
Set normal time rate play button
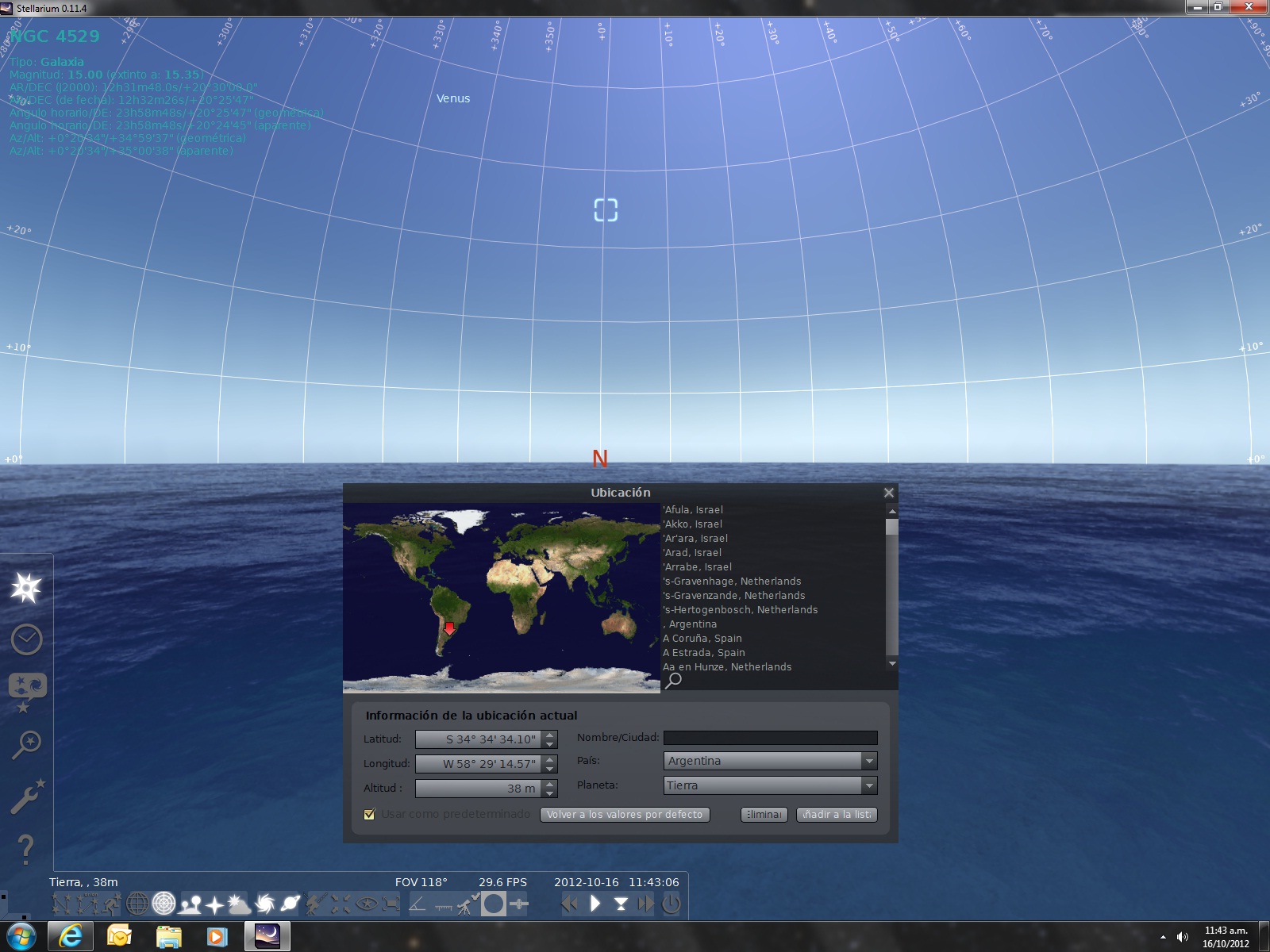tap(595, 903)
